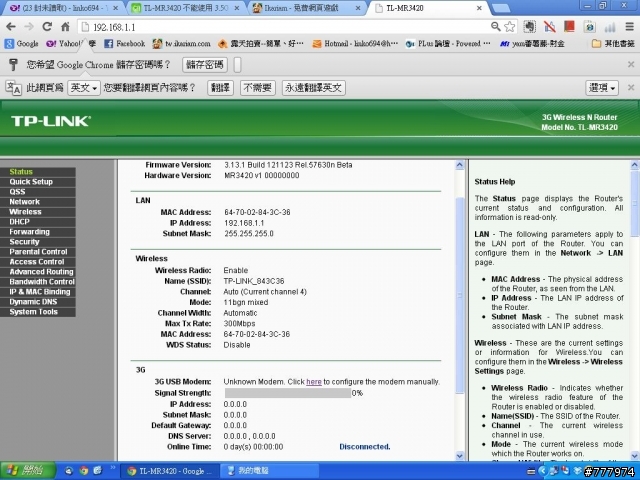Open the Hotmail bookmark
Image resolution: width=640 pixels, height=480 pixels.
(x=355, y=44)
